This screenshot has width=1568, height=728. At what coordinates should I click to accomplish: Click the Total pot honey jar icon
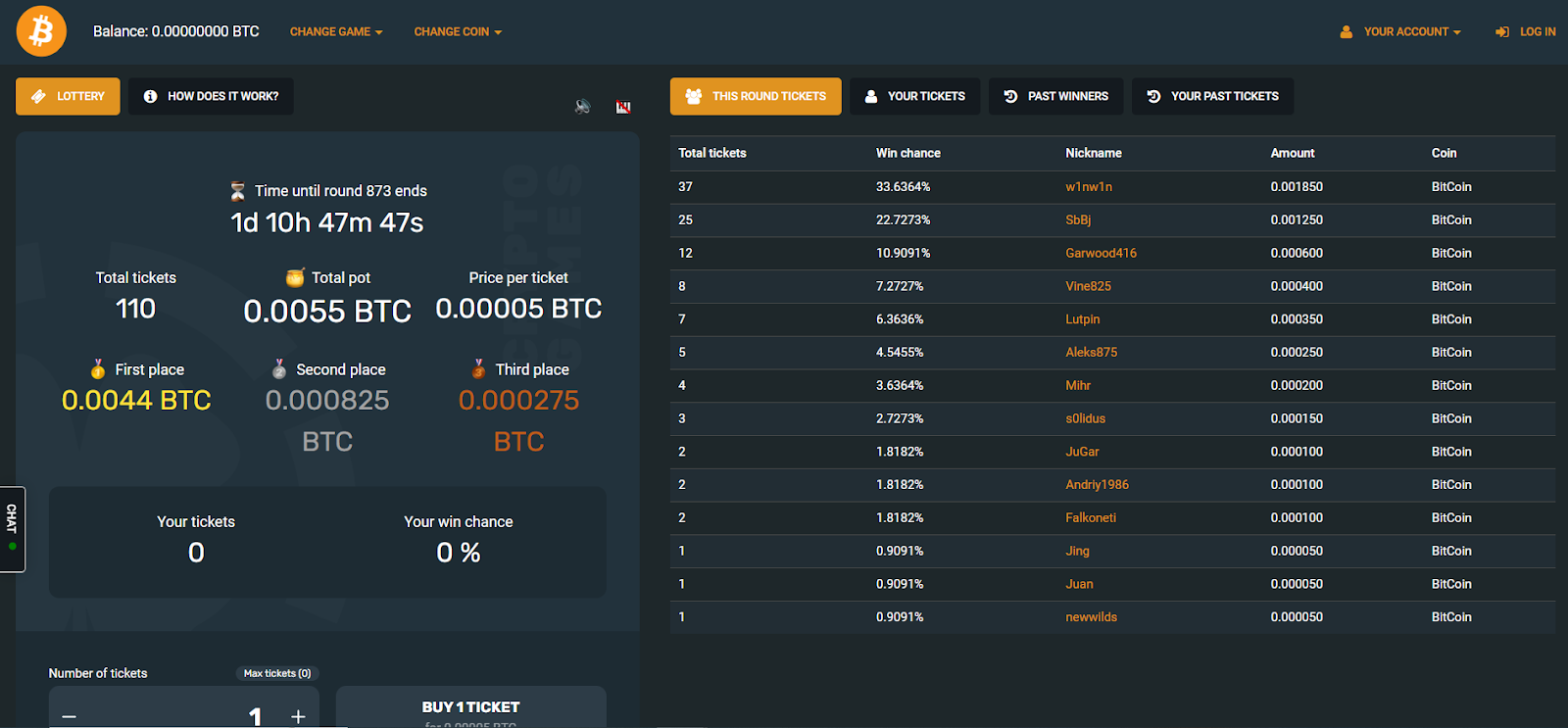(x=295, y=277)
